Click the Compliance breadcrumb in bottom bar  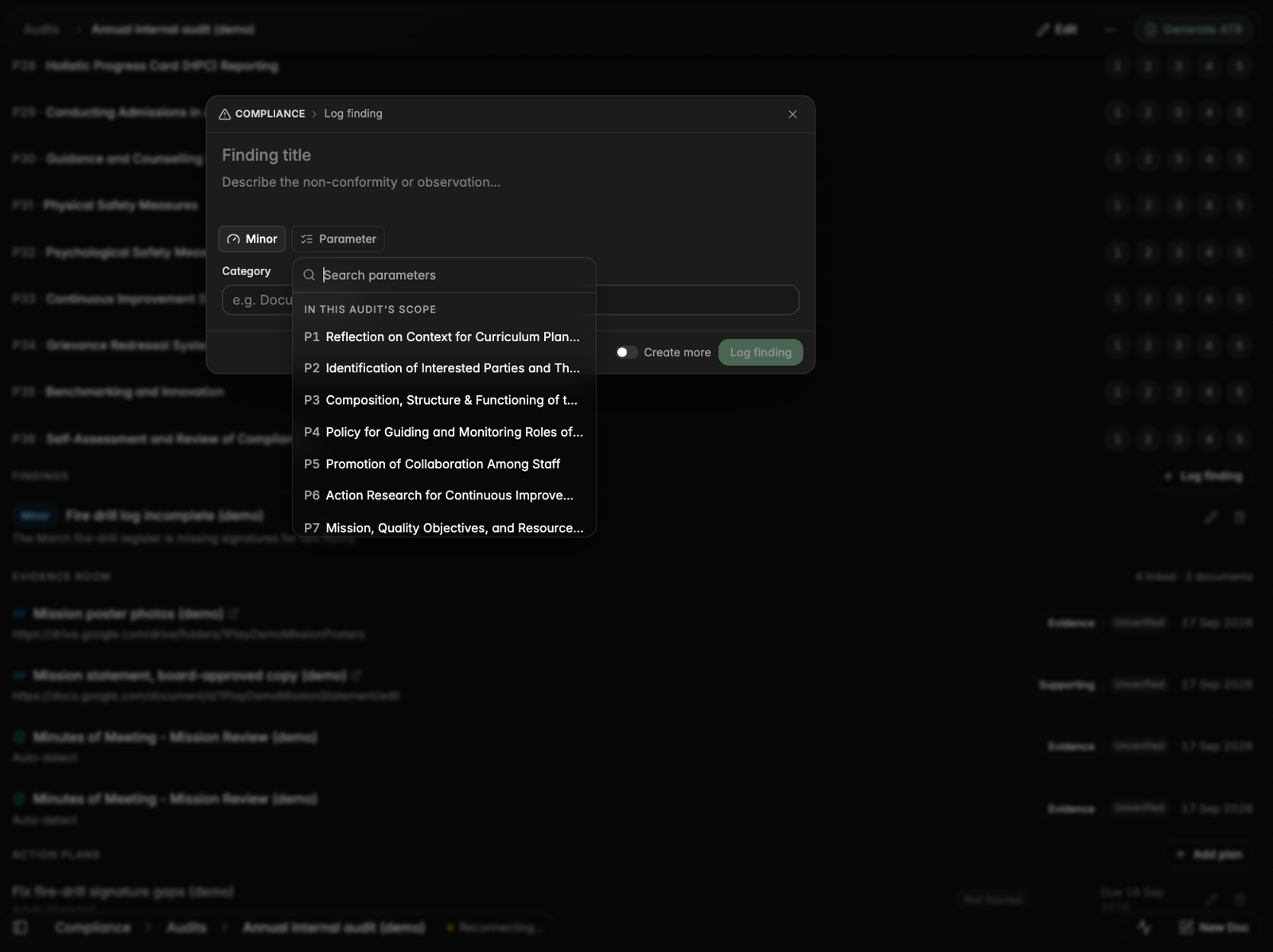(x=92, y=927)
